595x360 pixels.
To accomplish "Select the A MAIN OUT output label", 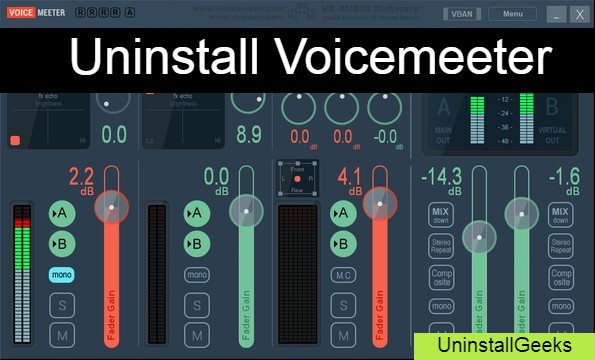I will pyautogui.click(x=443, y=121).
